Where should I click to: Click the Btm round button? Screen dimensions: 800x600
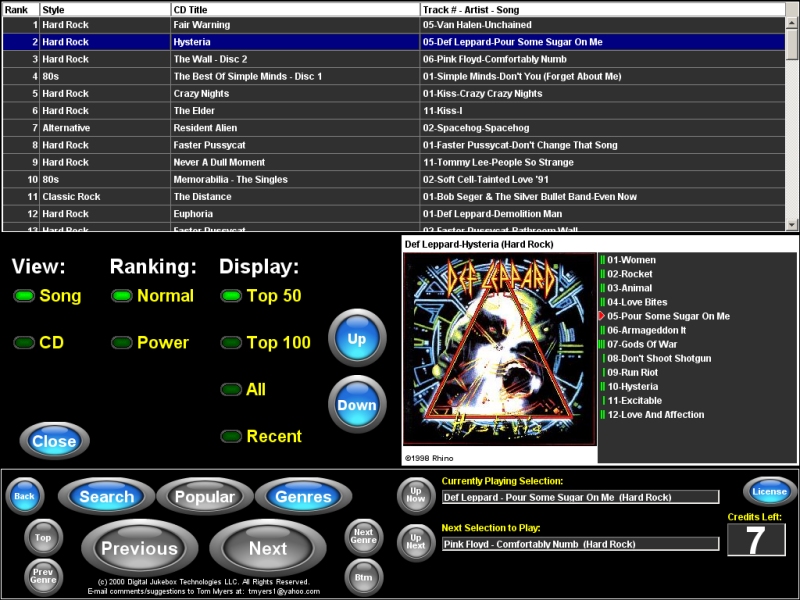(363, 577)
